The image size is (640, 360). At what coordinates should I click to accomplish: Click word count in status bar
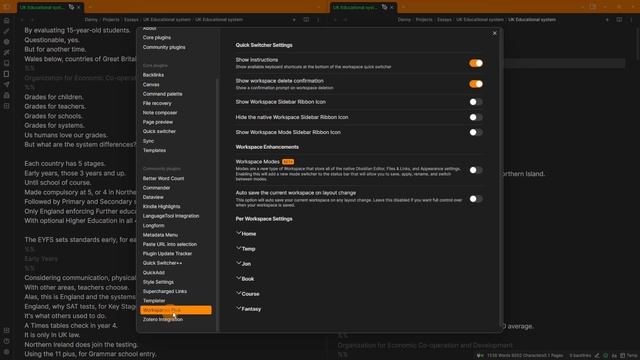525,356
